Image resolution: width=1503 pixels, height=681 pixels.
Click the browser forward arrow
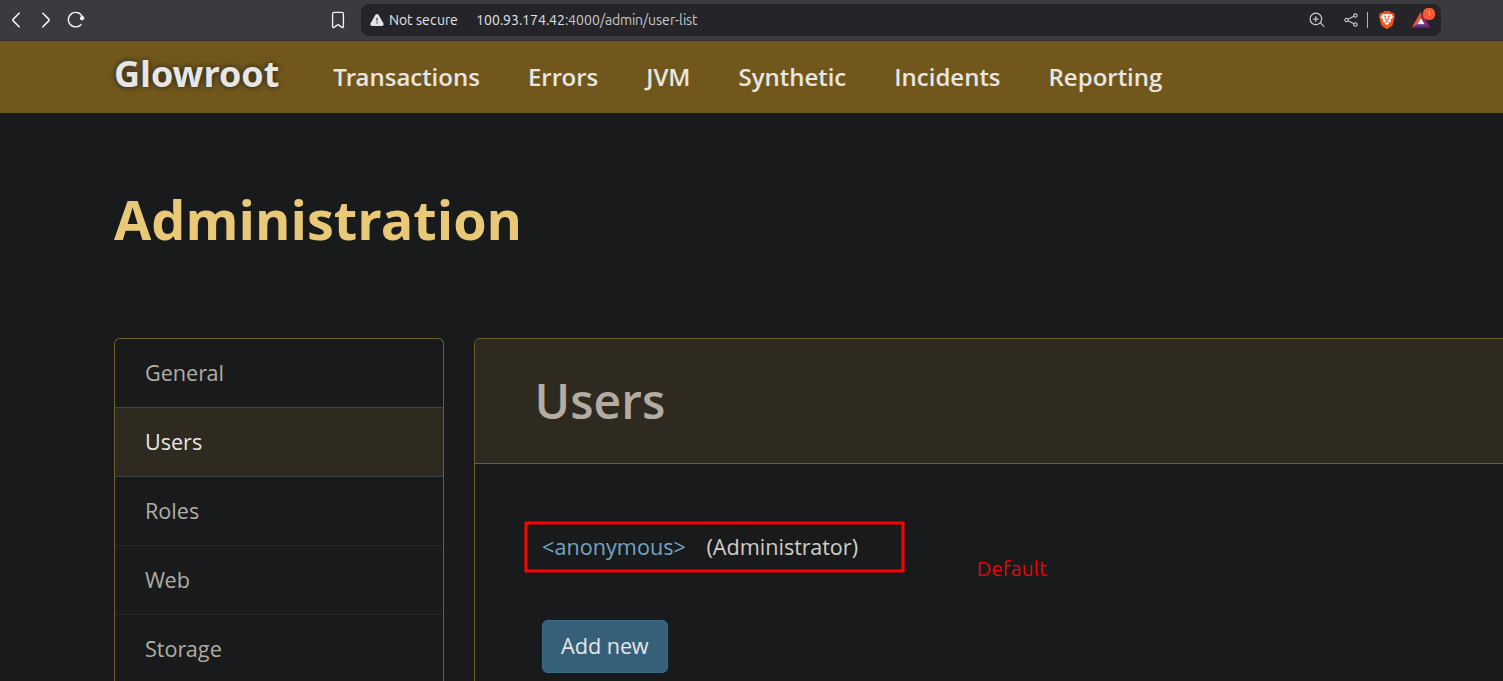(45, 20)
